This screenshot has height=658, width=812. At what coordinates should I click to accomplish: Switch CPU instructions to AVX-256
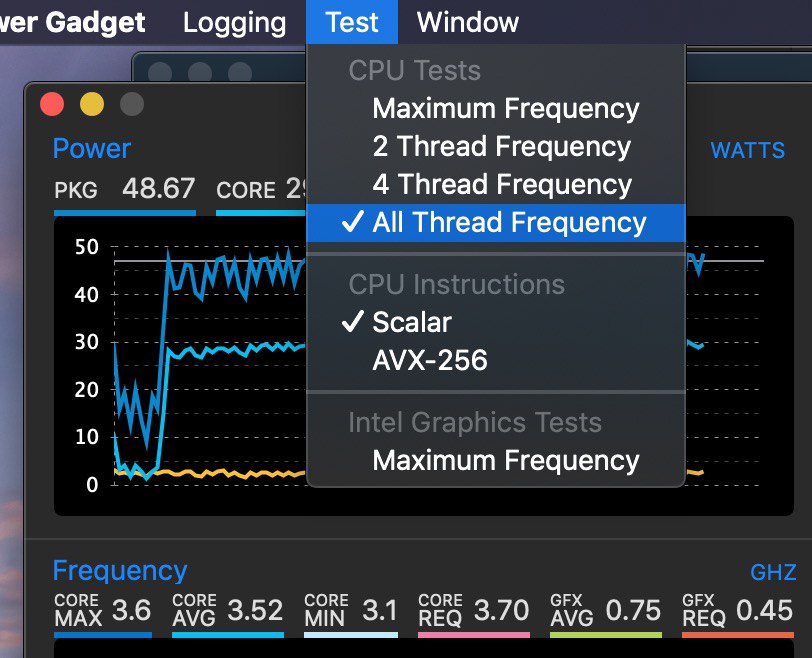pyautogui.click(x=496, y=360)
